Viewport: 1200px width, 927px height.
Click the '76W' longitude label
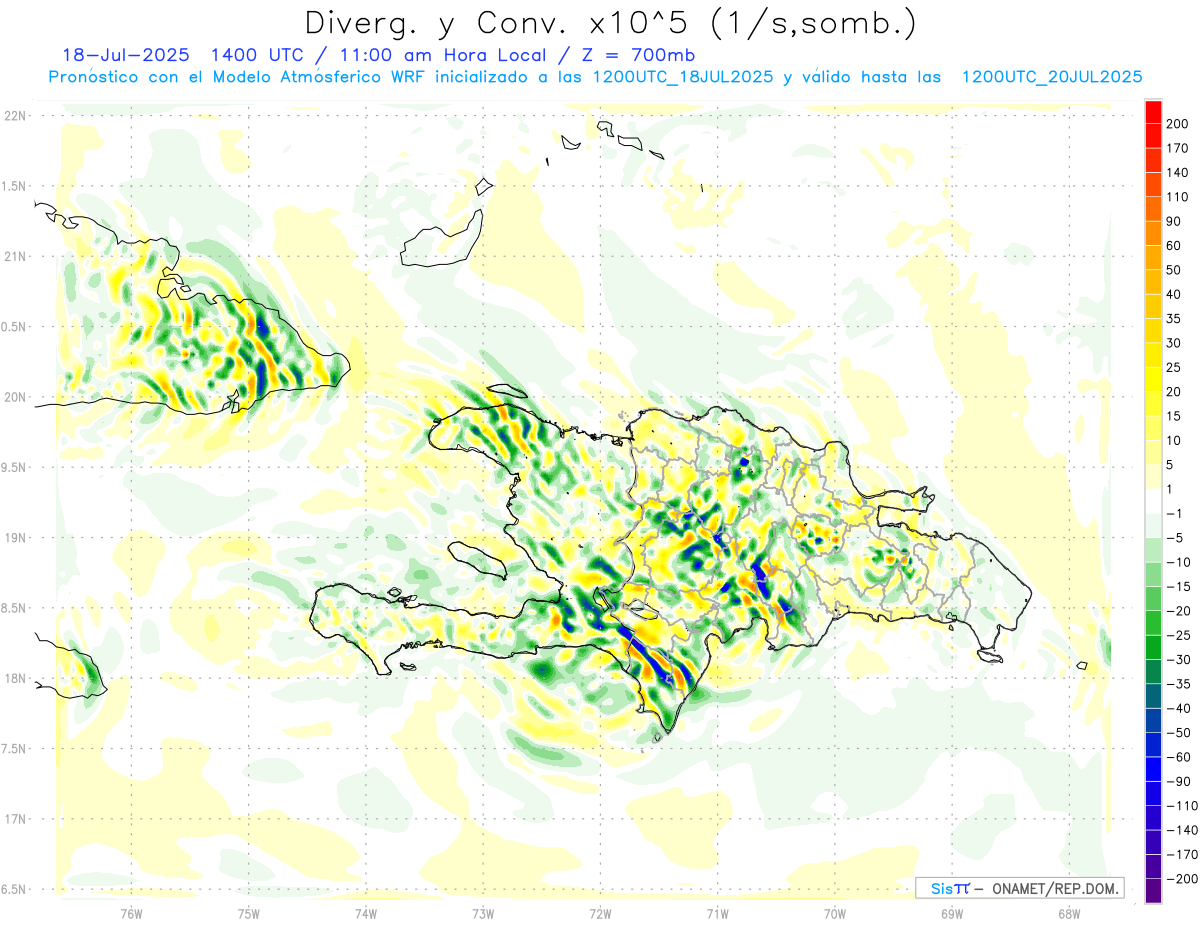131,913
